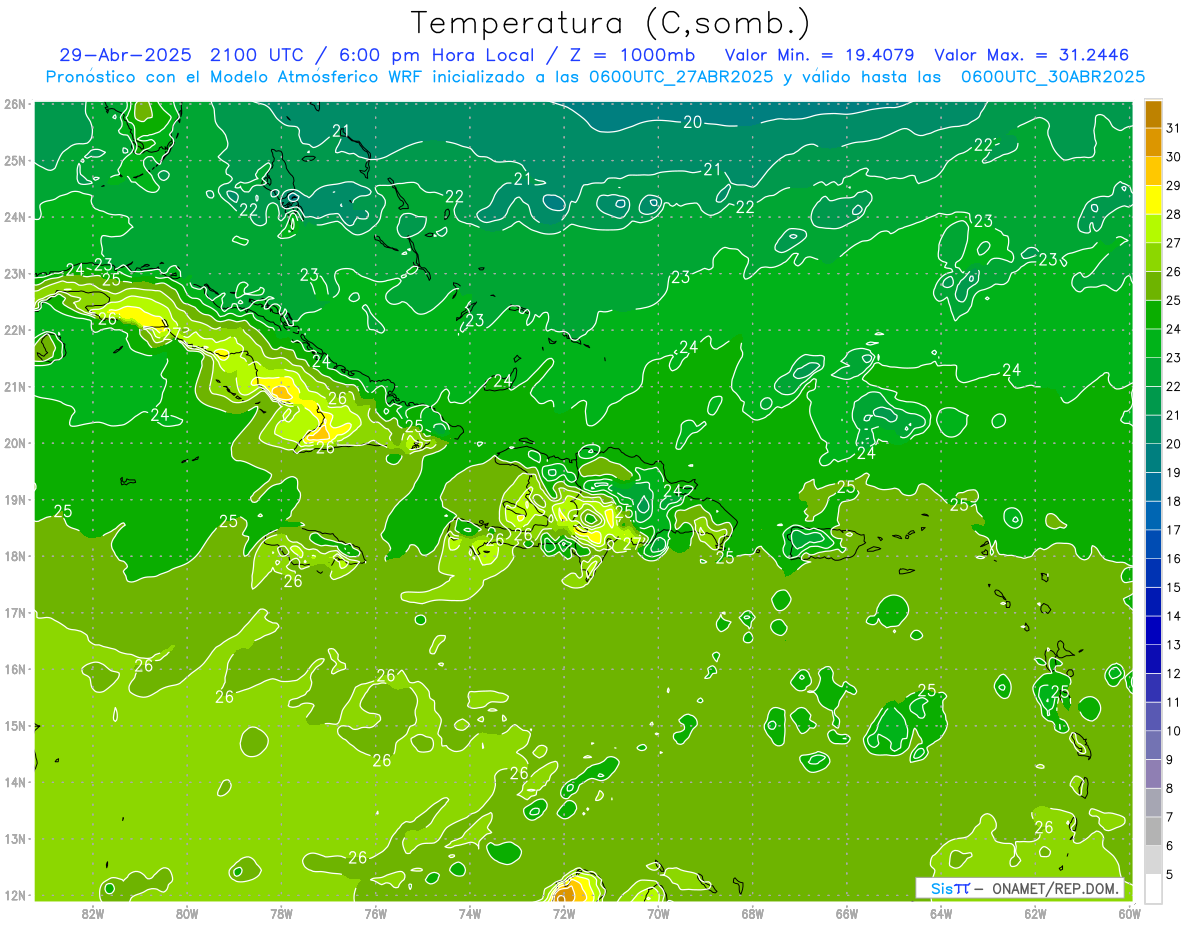Click the 'Valor Min. = 19.4079' readout
1200x927 pixels.
point(819,55)
